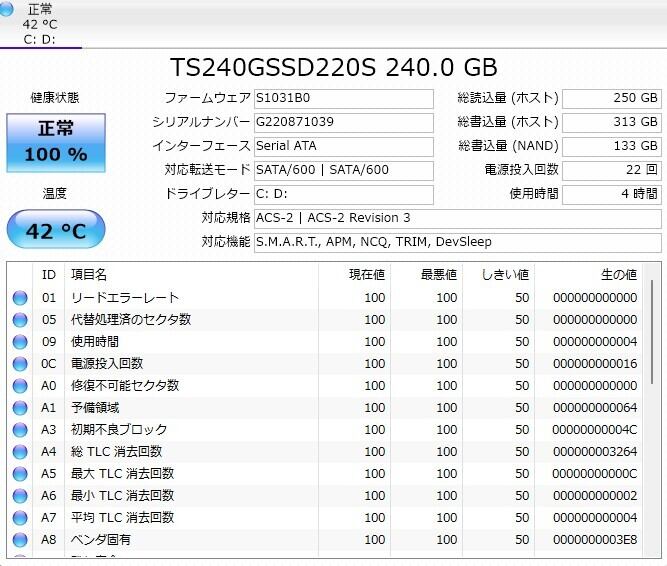
Task: Click the status icon beside ベンダ固有 row
Action: click(x=20, y=540)
